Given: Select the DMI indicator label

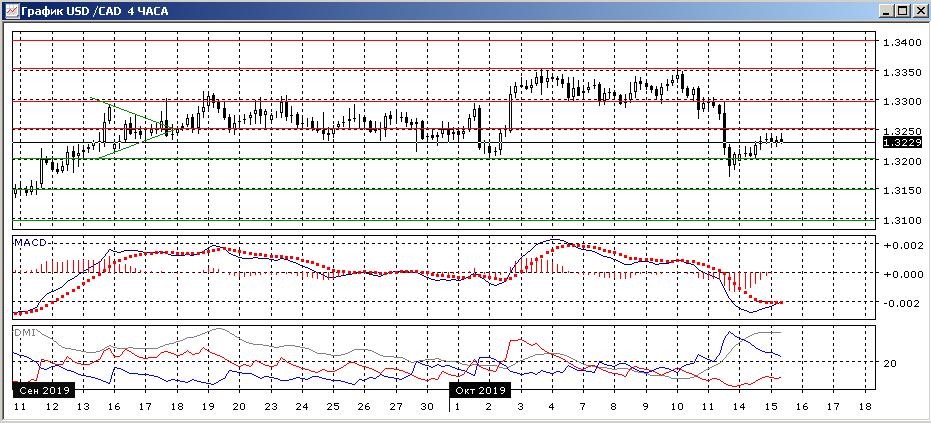Looking at the screenshot, I should pos(24,330).
